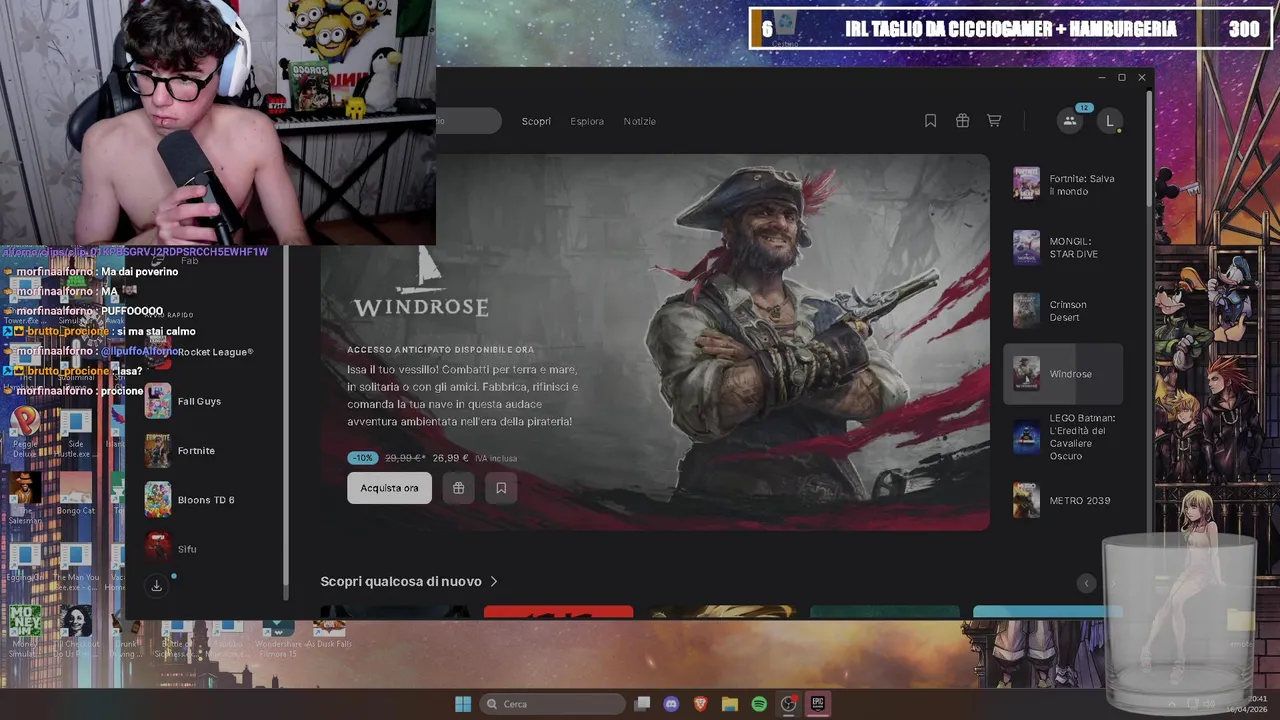Add Windrose to wishlist with bookmark button

click(x=501, y=488)
